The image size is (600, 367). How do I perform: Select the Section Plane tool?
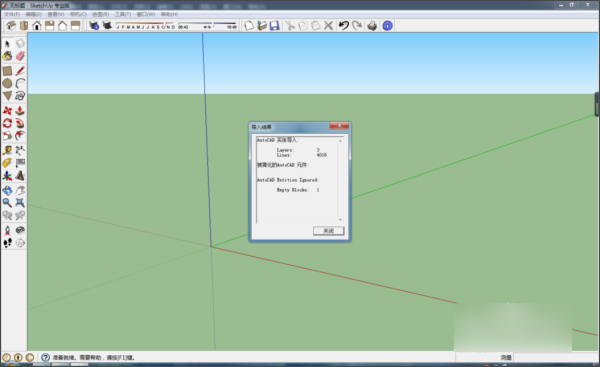[x=20, y=243]
